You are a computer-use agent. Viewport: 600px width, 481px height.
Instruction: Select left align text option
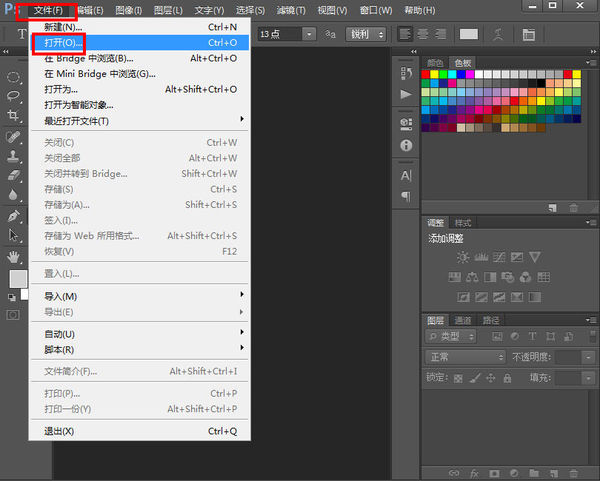coord(405,34)
